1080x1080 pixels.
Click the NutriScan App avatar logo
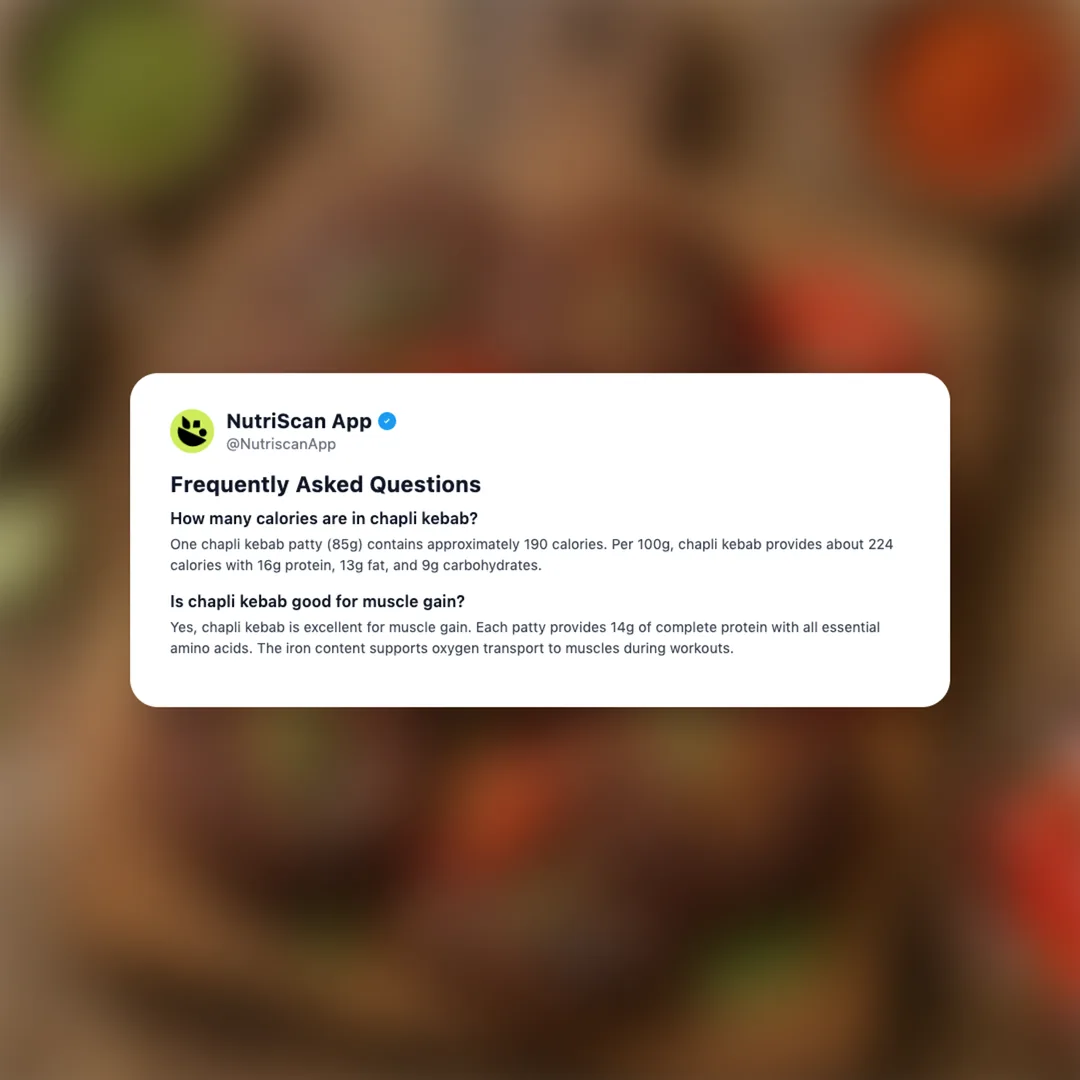192,431
